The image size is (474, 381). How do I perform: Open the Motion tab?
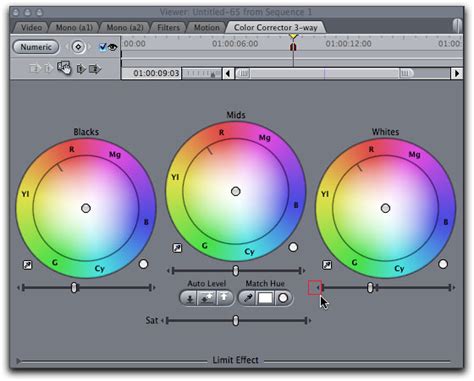[x=207, y=28]
